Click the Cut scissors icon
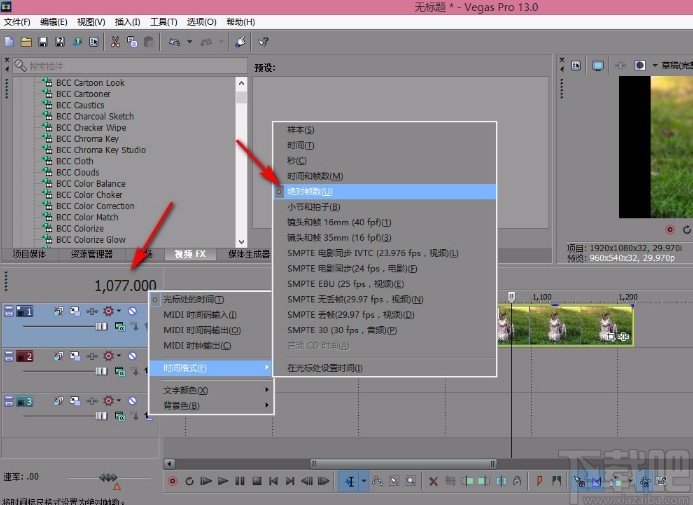The image size is (693, 505). 116,42
